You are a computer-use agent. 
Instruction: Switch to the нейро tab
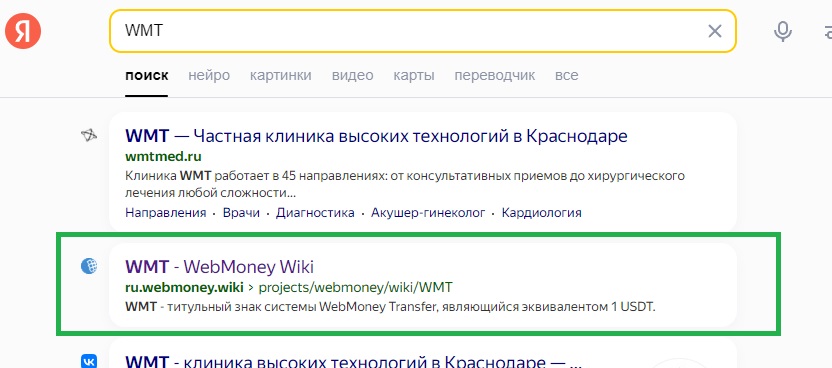[x=209, y=75]
